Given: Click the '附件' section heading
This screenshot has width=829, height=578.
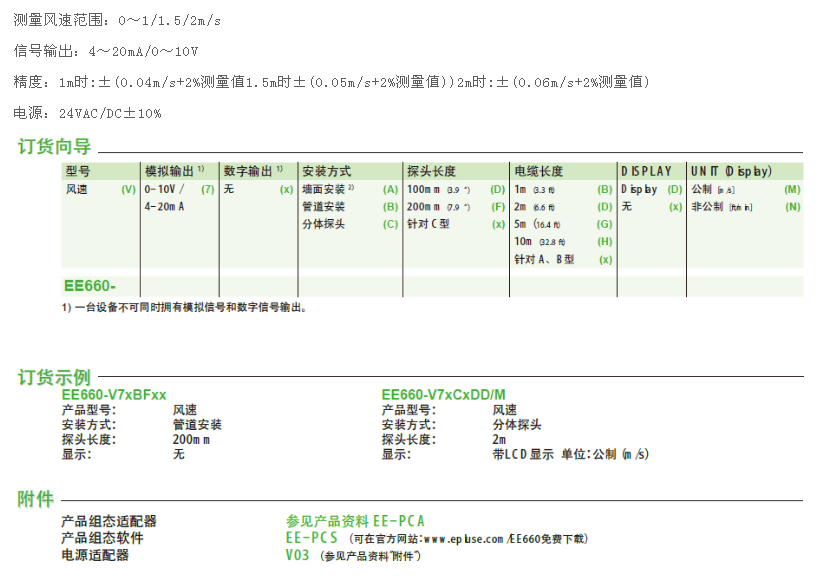Looking at the screenshot, I should pos(35,499).
